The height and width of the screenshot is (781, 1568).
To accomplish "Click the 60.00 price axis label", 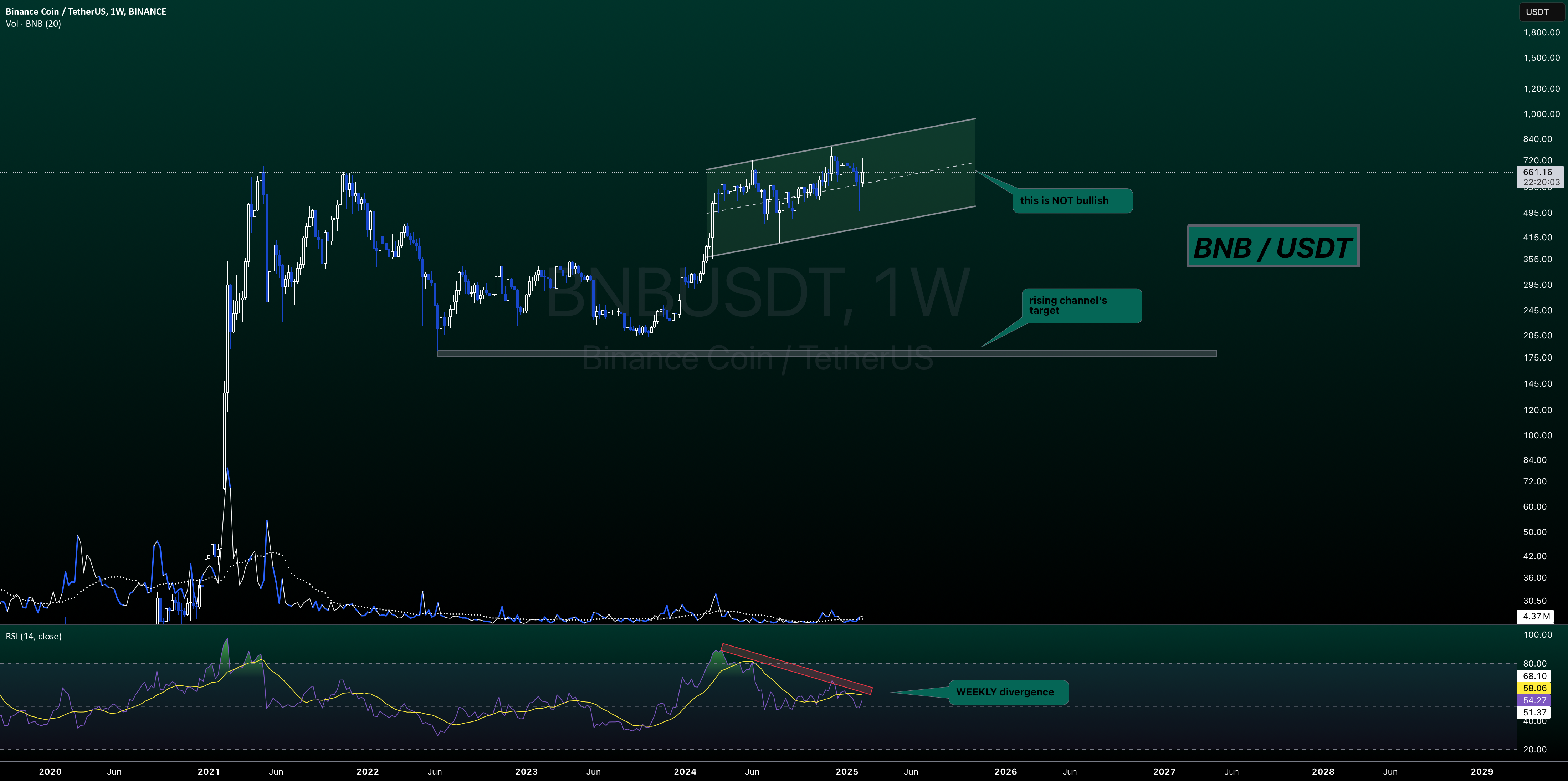I will tap(1535, 506).
